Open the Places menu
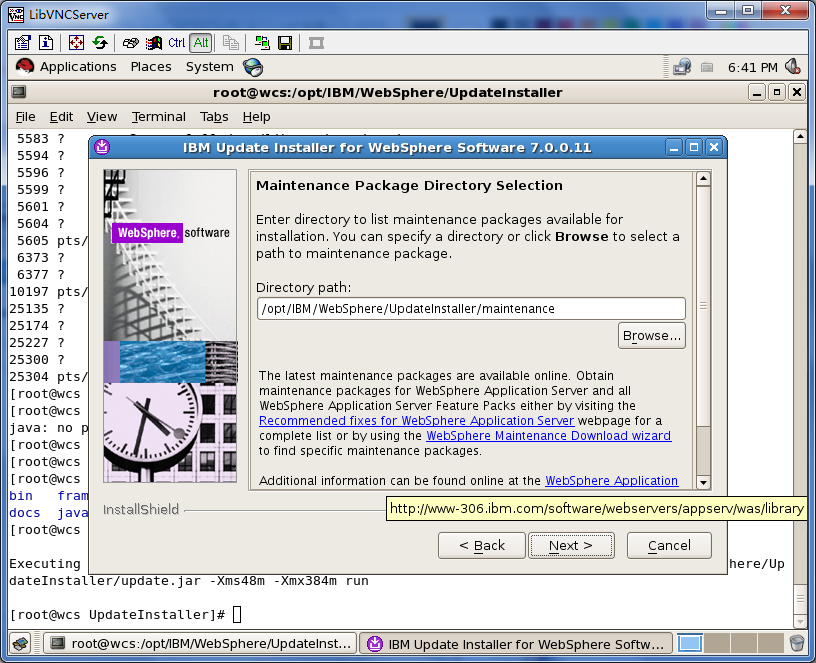816x663 pixels. tap(151, 67)
